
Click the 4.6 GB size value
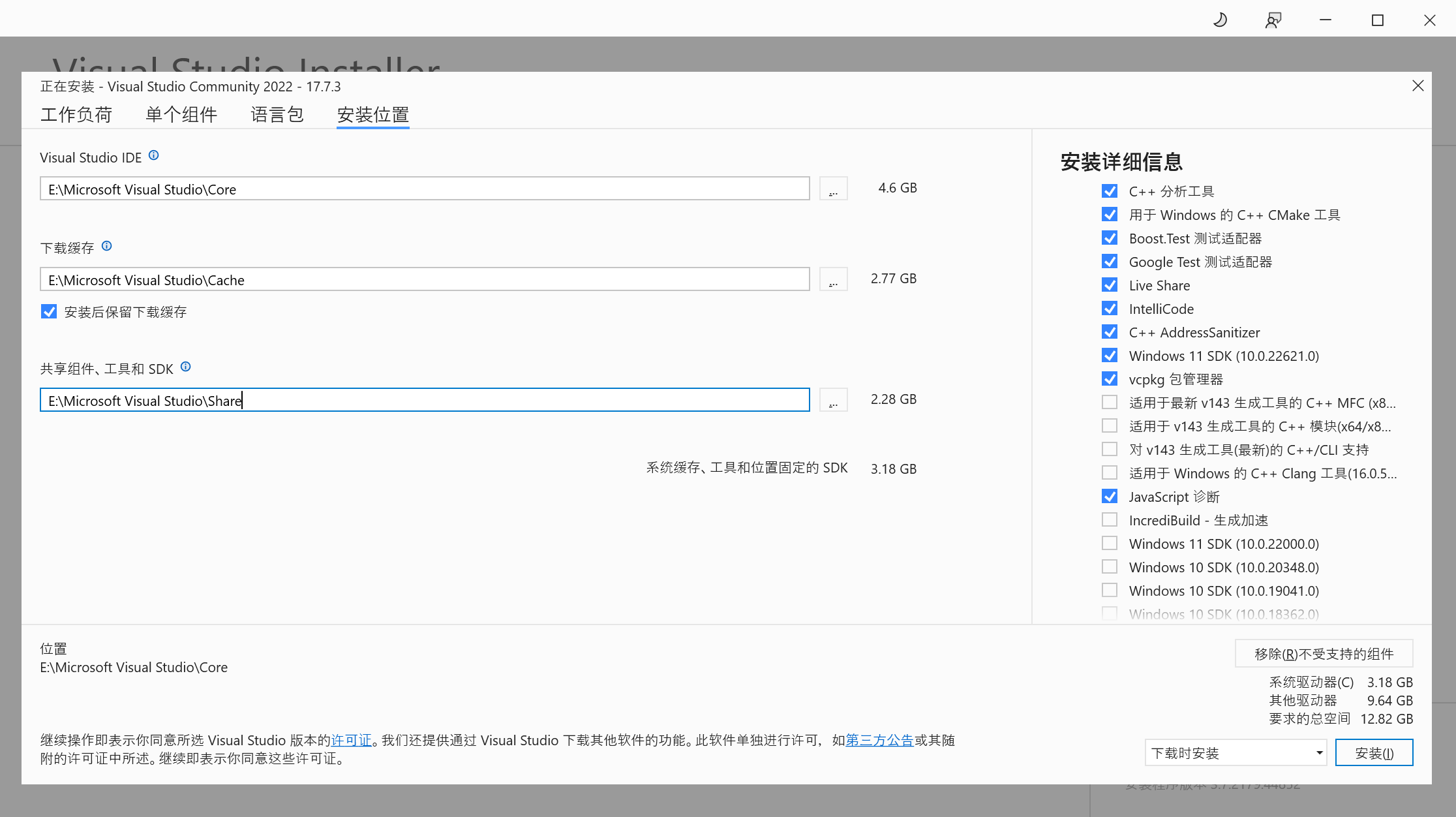pyautogui.click(x=898, y=188)
